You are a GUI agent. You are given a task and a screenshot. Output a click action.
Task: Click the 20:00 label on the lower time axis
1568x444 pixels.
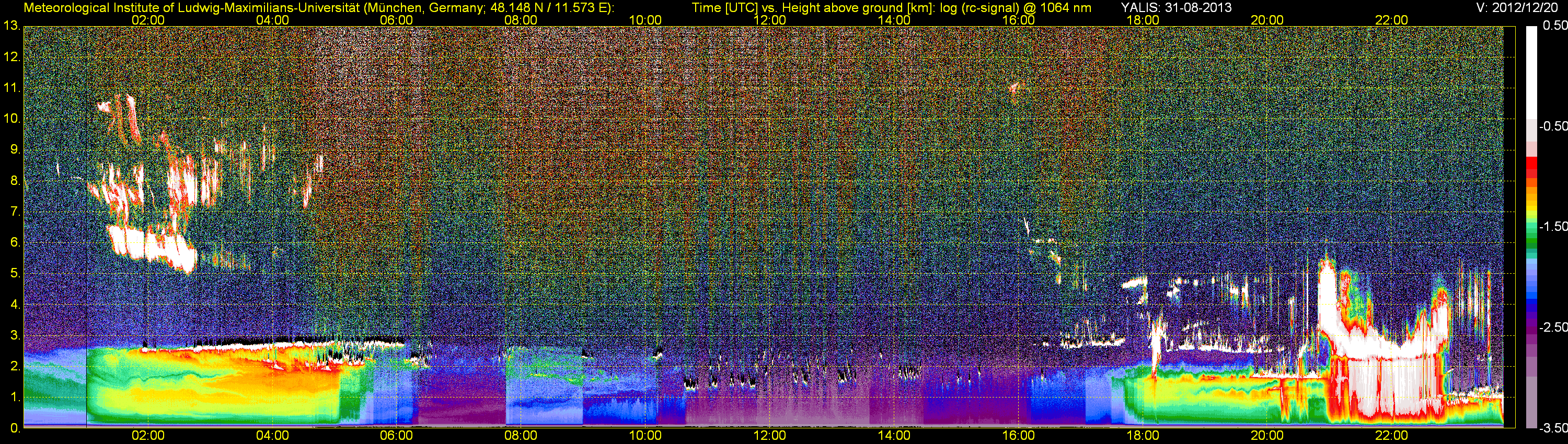1267,436
